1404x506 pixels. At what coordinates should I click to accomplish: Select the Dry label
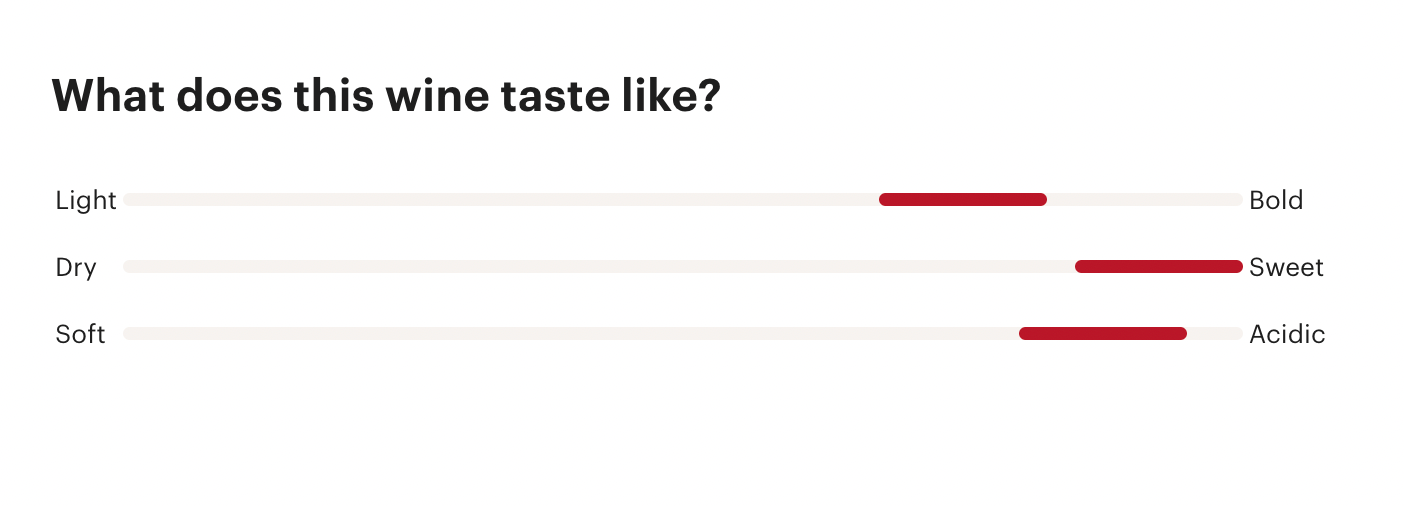tap(76, 268)
